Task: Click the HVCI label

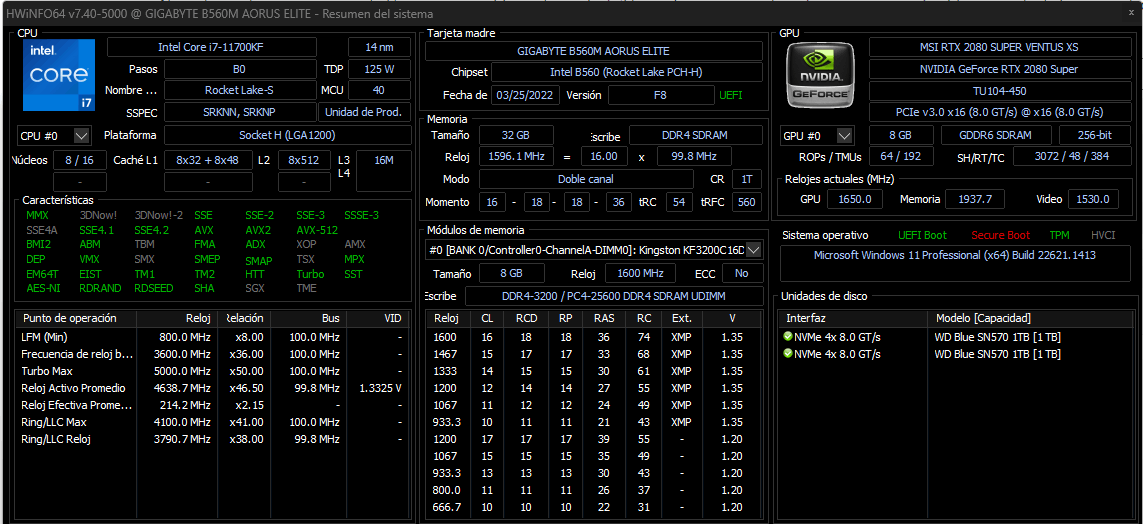Action: (x=1103, y=235)
